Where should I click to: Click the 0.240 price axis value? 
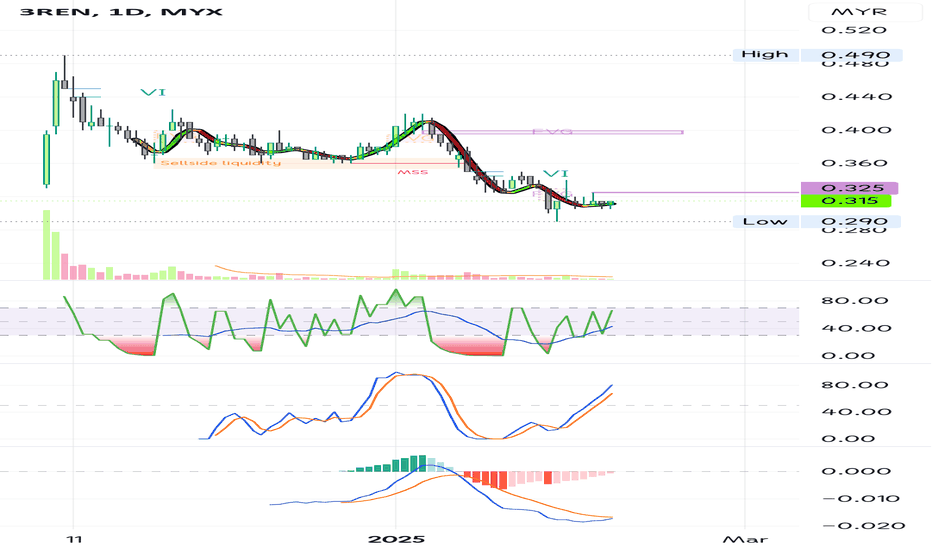coord(856,263)
